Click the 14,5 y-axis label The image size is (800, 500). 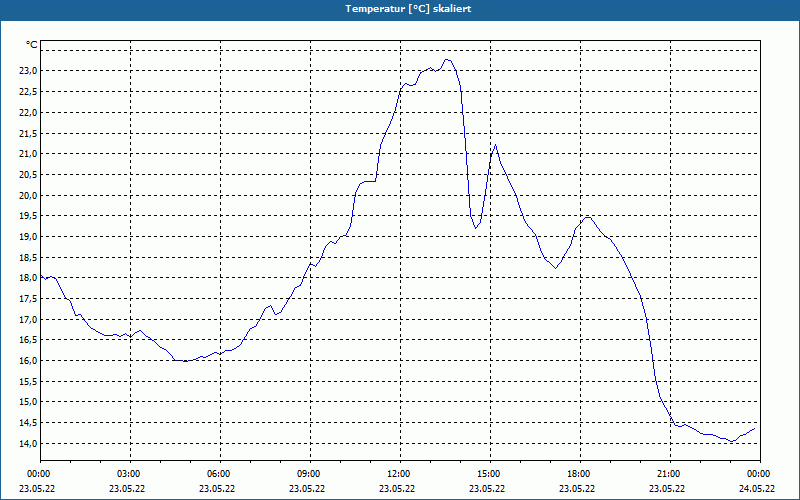tap(28, 423)
